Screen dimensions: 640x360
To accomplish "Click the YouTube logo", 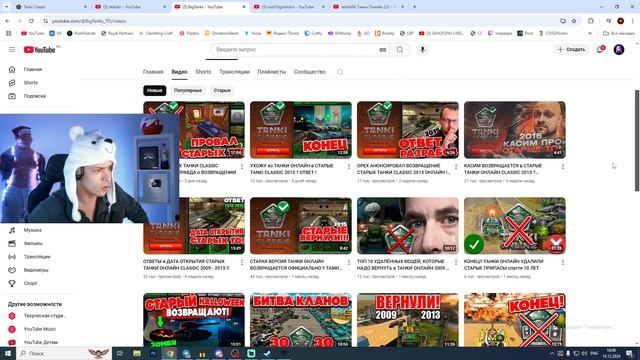I will tap(40, 50).
